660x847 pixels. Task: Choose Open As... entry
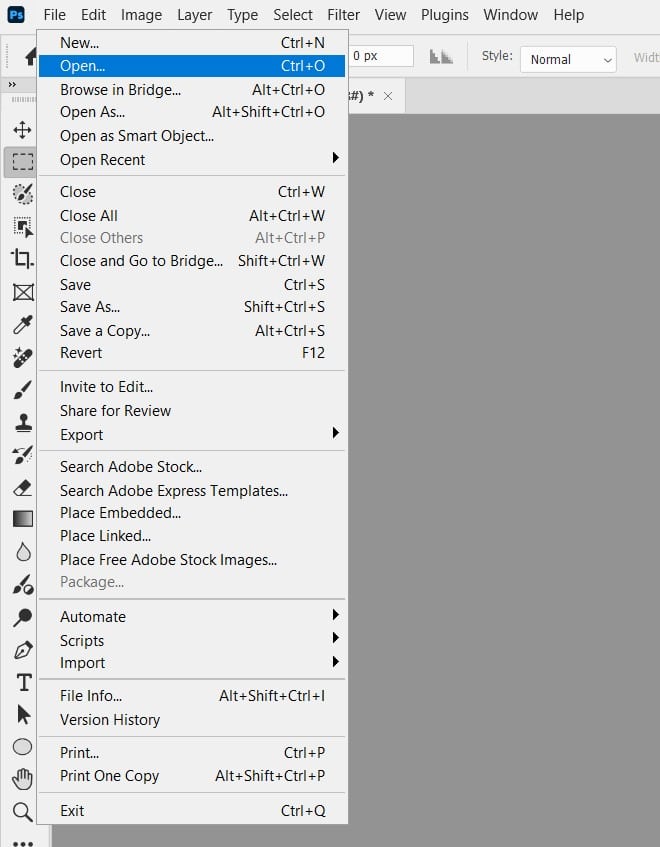click(x=192, y=112)
